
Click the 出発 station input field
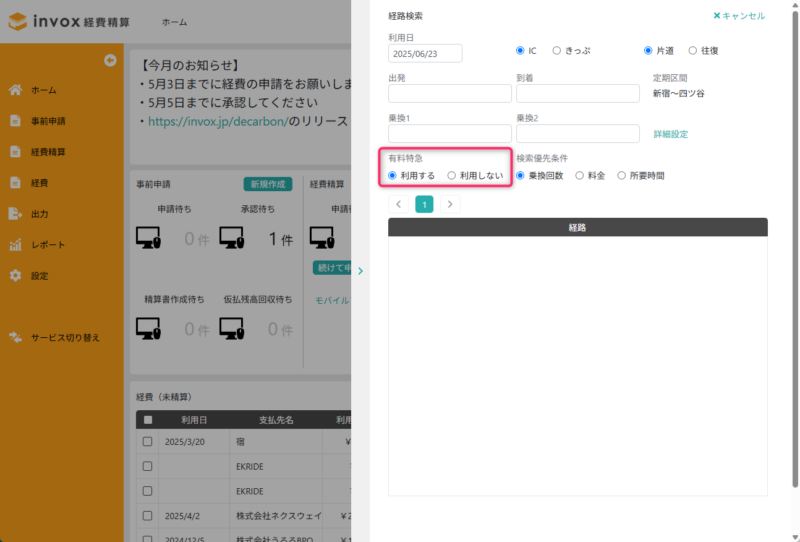point(449,93)
